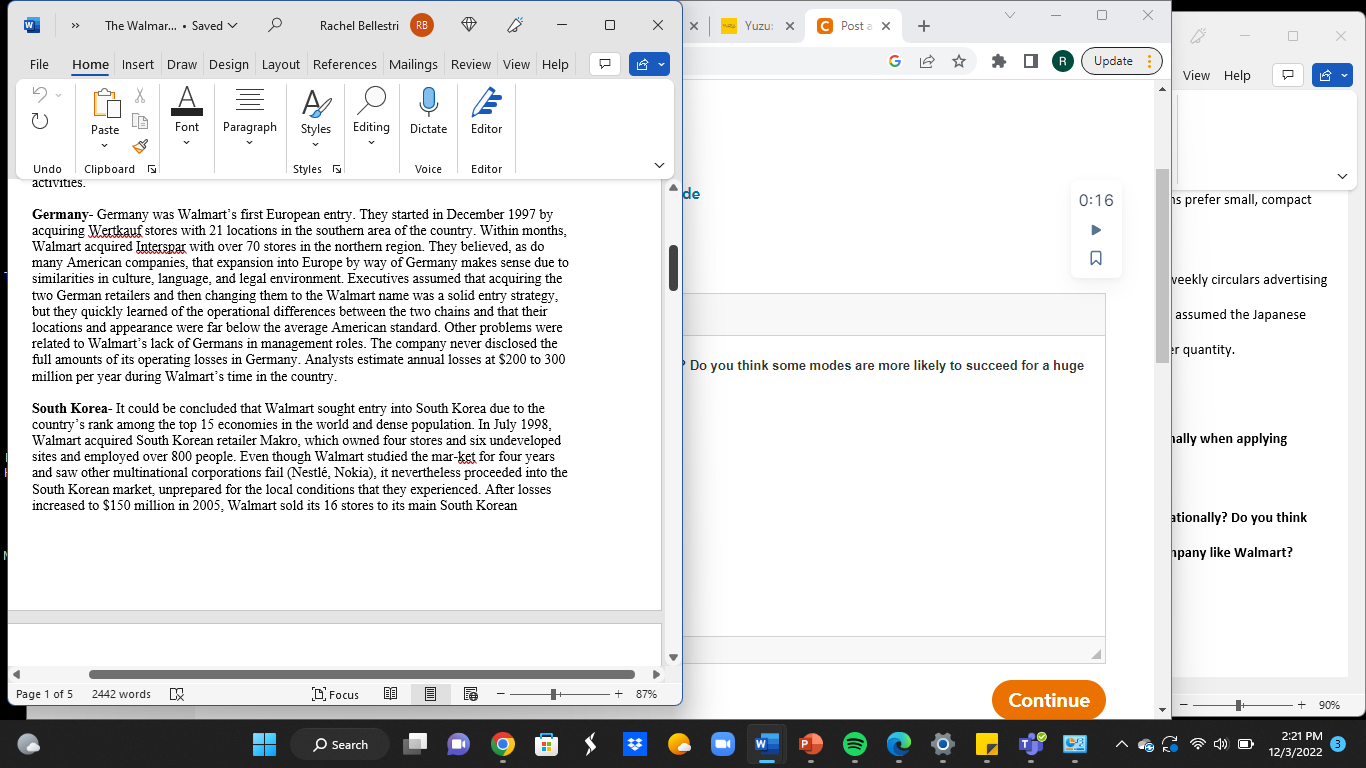Click the Undo arrow icon in Word
Screen dimensions: 1366x768
click(40, 95)
